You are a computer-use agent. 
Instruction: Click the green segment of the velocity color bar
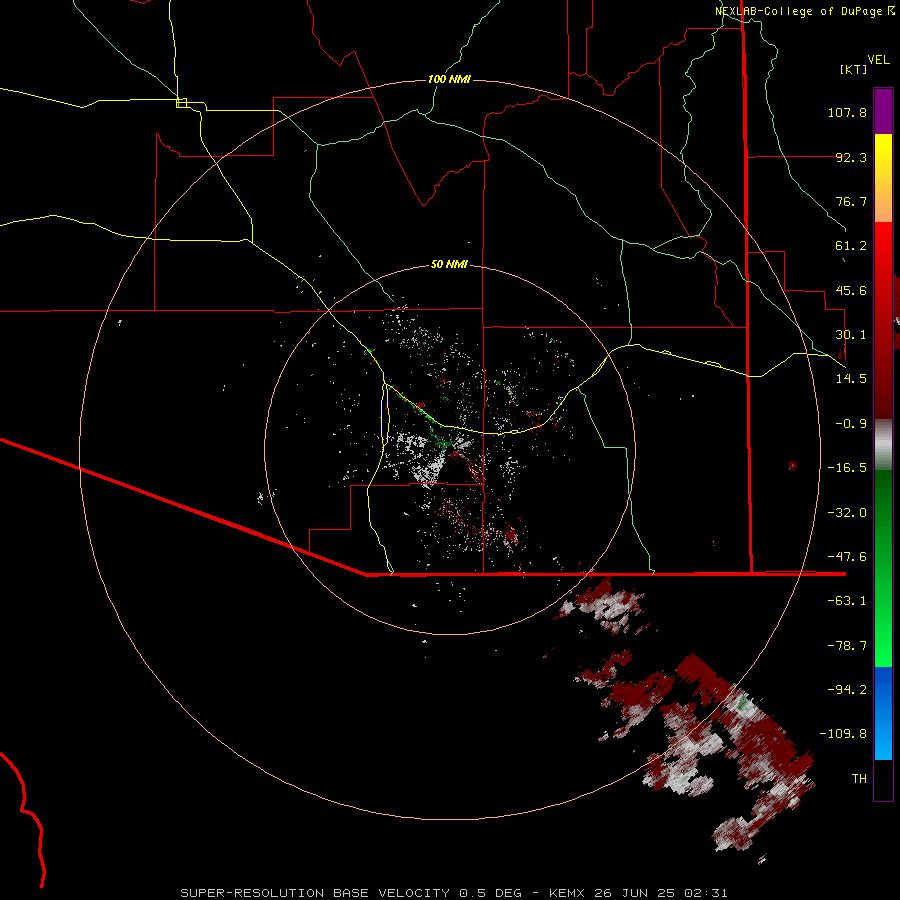pyautogui.click(x=883, y=568)
